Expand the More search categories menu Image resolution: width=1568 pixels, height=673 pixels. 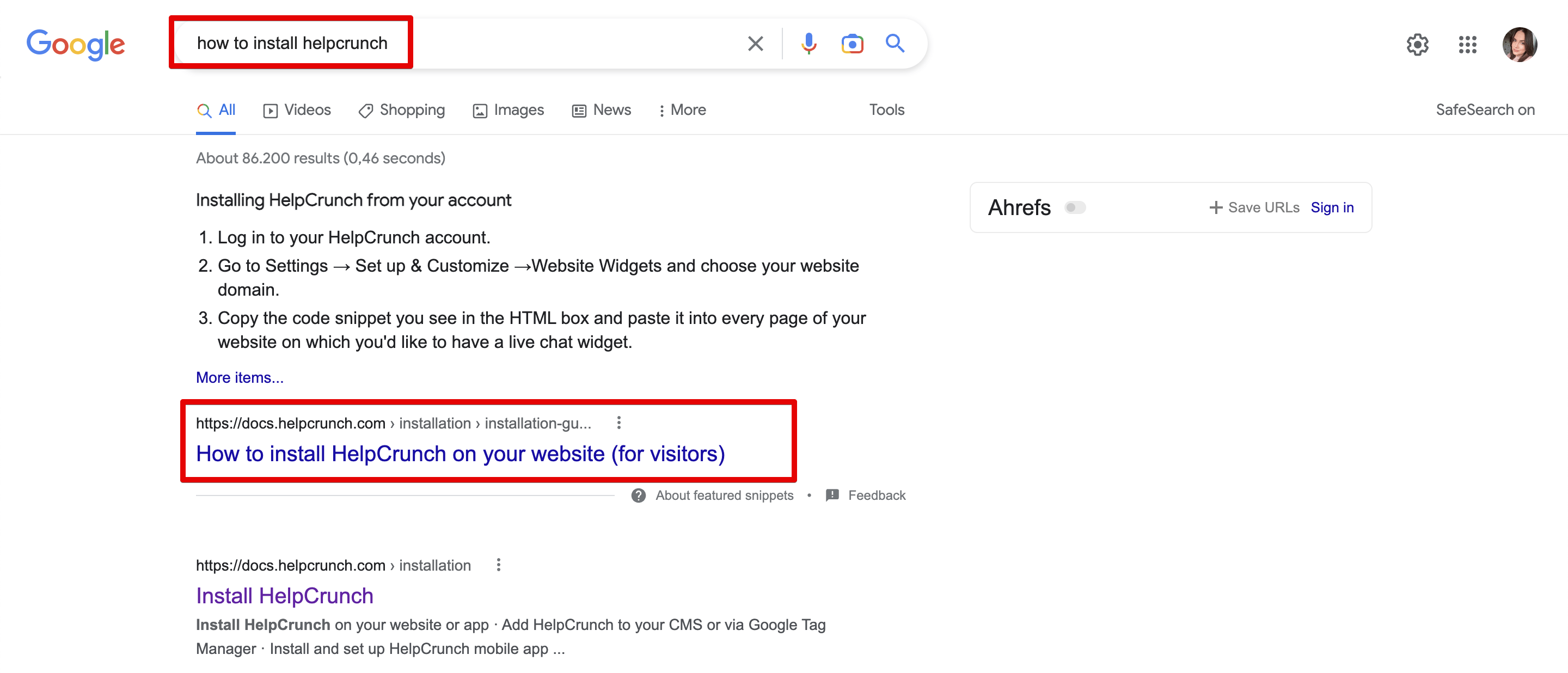point(682,110)
